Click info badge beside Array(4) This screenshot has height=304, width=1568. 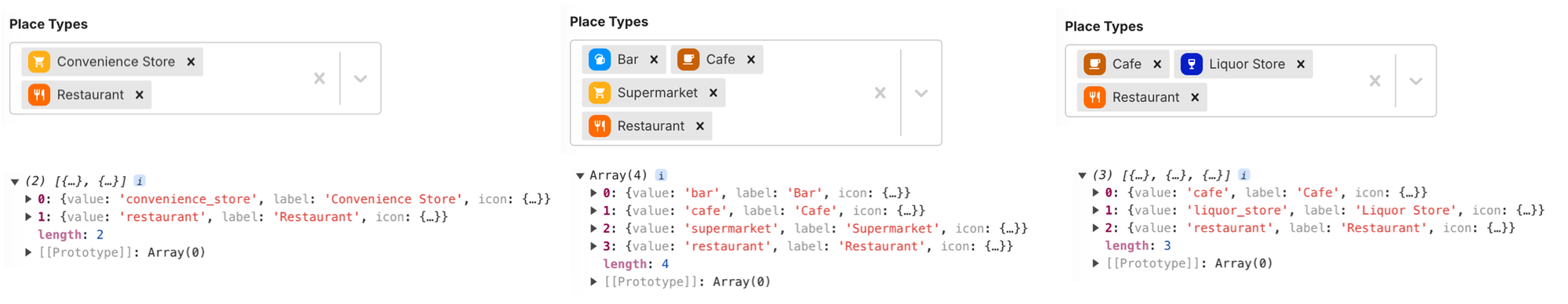pos(661,176)
